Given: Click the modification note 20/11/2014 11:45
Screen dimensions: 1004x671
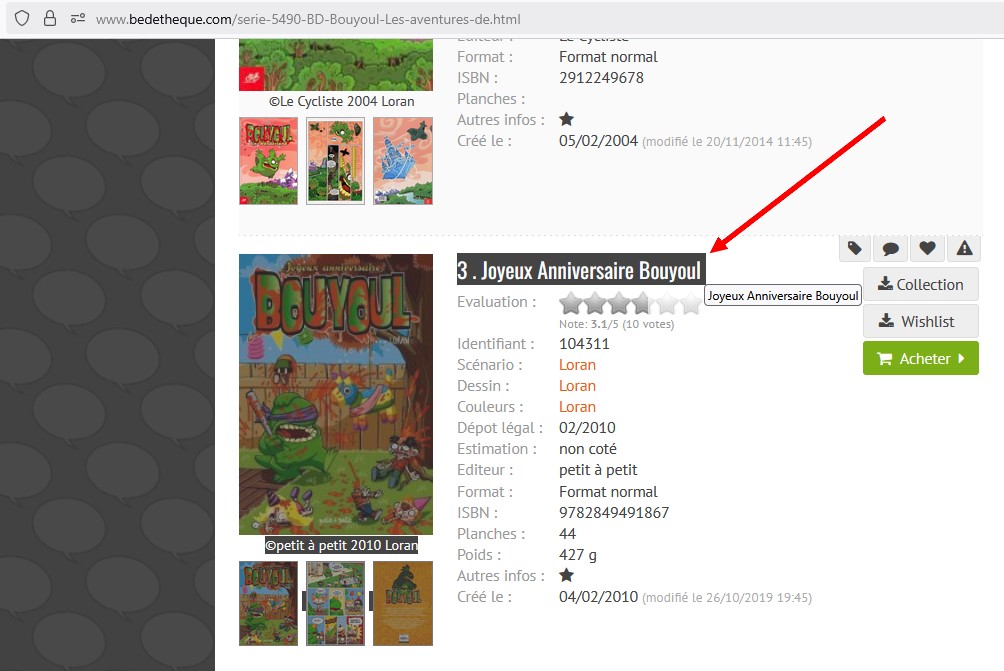Looking at the screenshot, I should tap(727, 142).
